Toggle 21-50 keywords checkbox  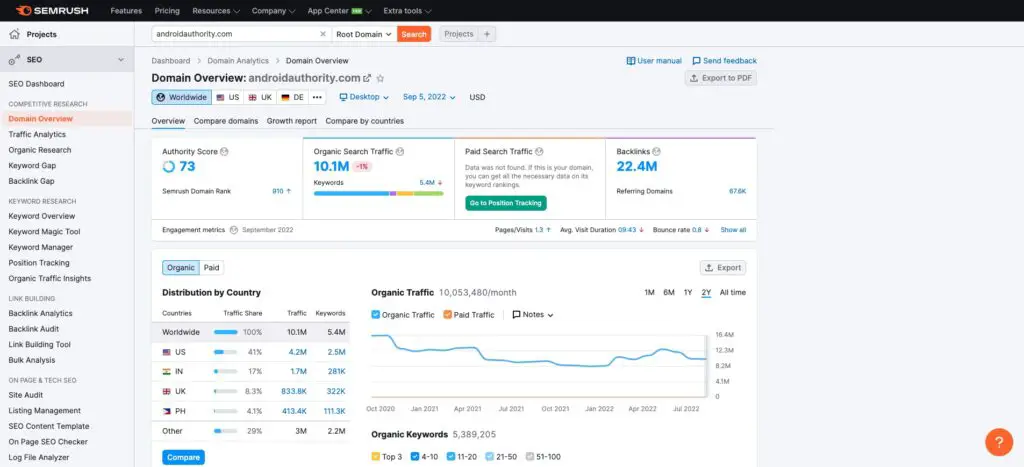tap(490, 457)
